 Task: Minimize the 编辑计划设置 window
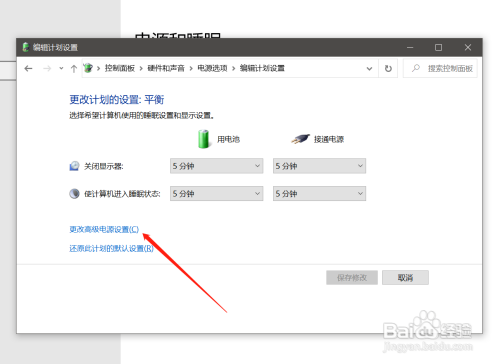(x=410, y=48)
